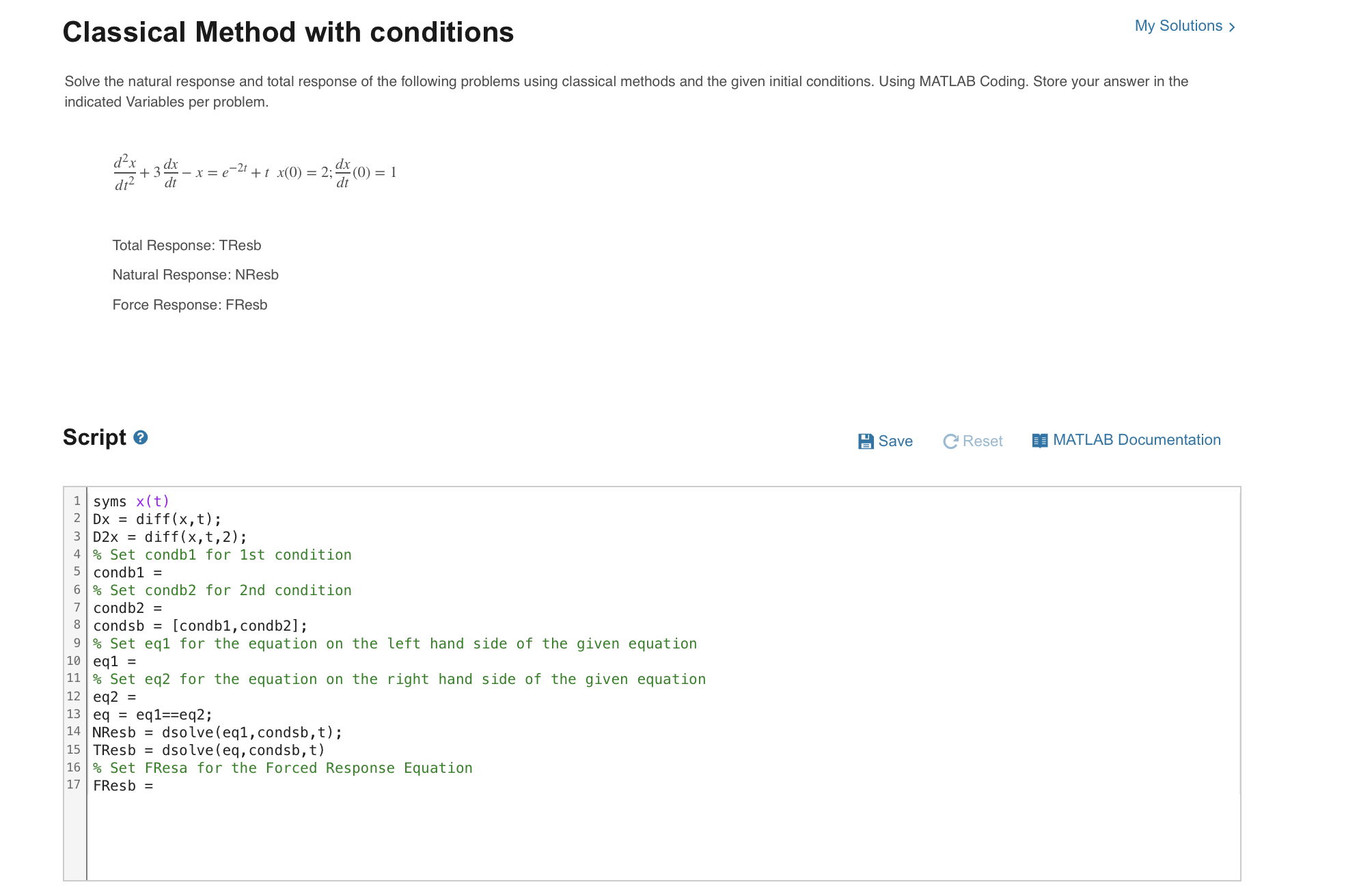Click line number 14 in editor gutter
This screenshot has height=889, width=1372.
pyautogui.click(x=74, y=732)
